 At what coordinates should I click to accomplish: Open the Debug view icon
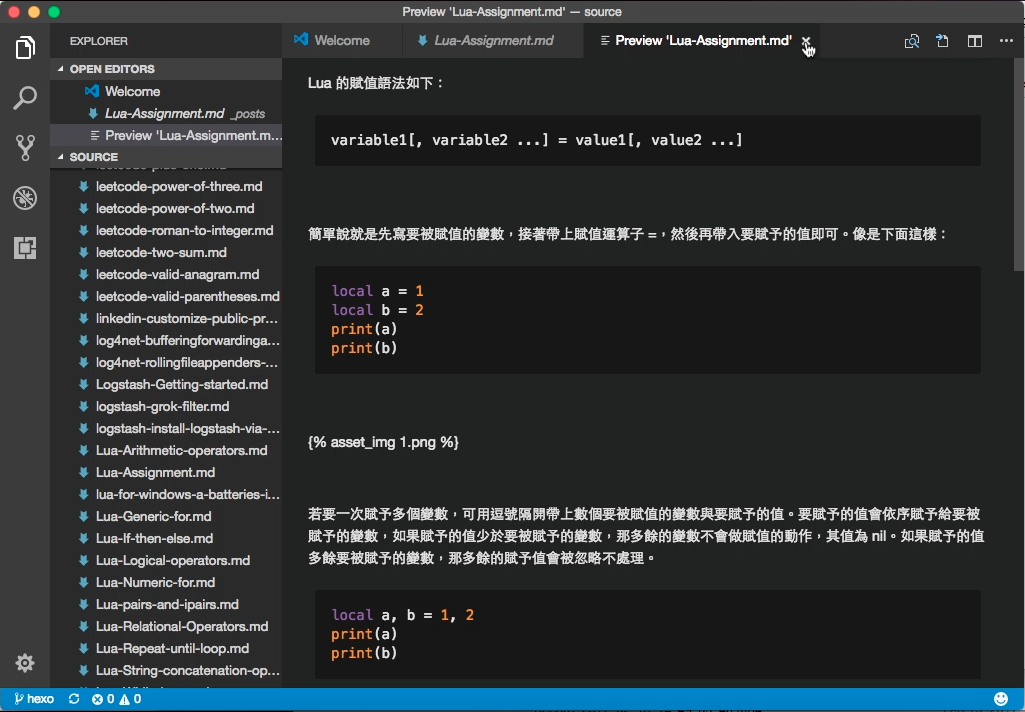pyautogui.click(x=25, y=198)
